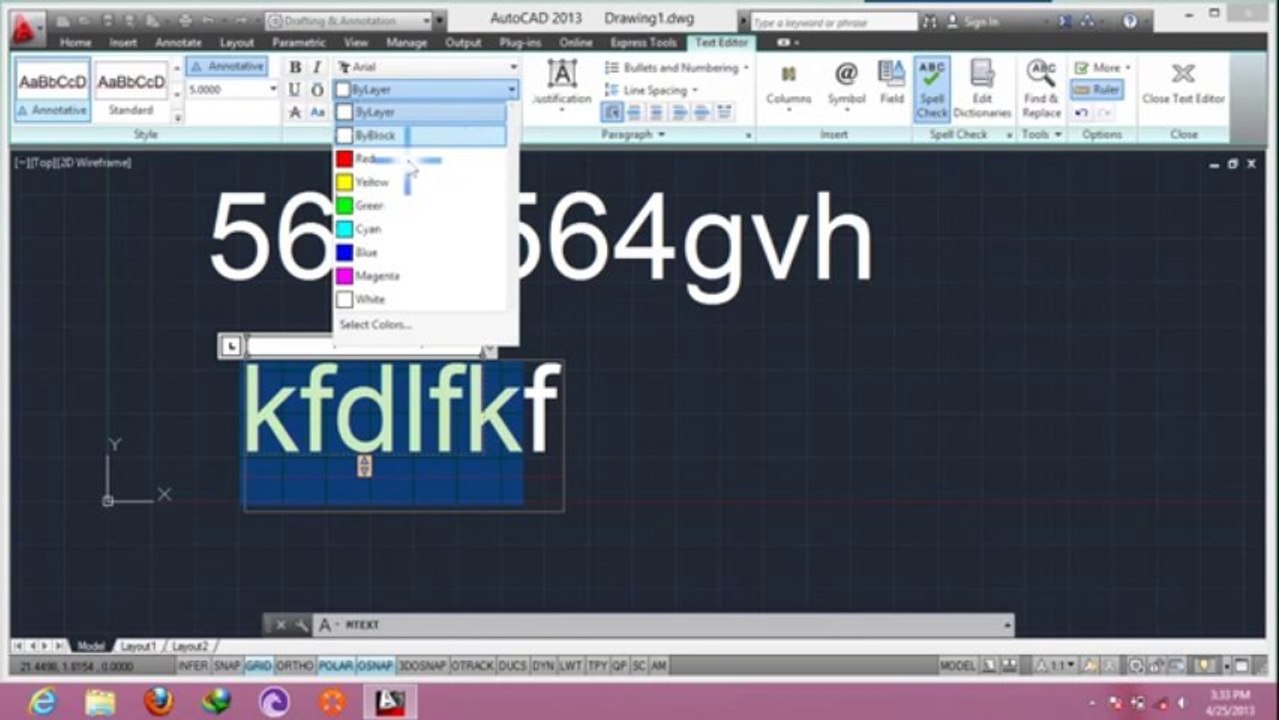Viewport: 1279px width, 720px height.
Task: Toggle ORTHO mode in status bar
Action: pyautogui.click(x=295, y=665)
